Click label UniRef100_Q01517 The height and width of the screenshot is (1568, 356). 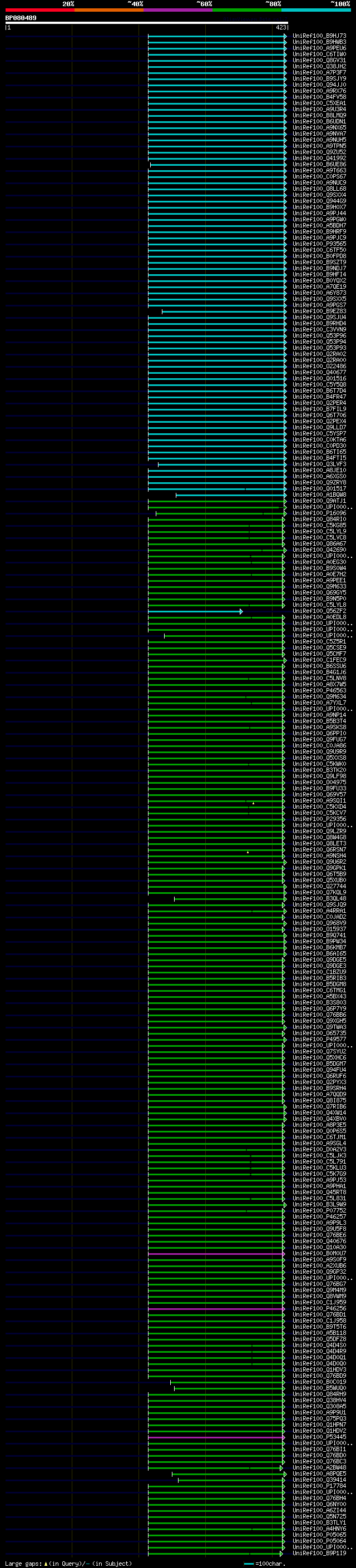(319, 488)
